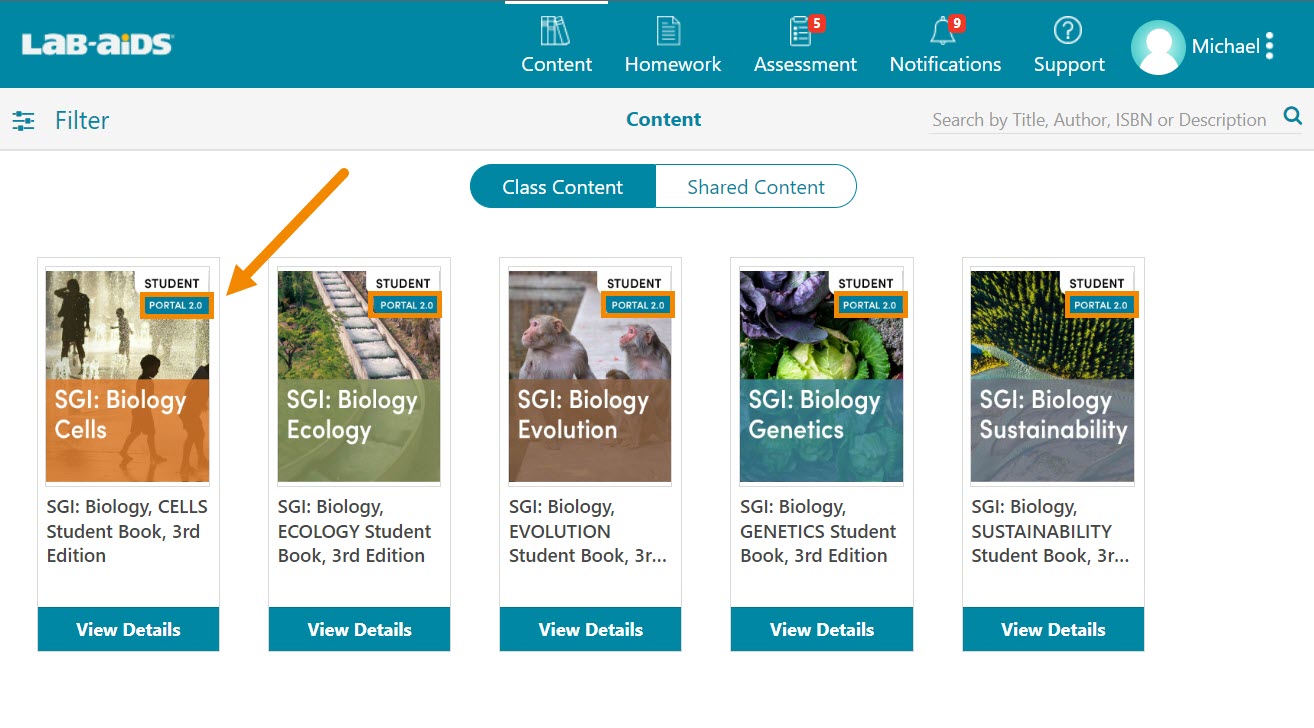Click the Homework document icon

669,32
